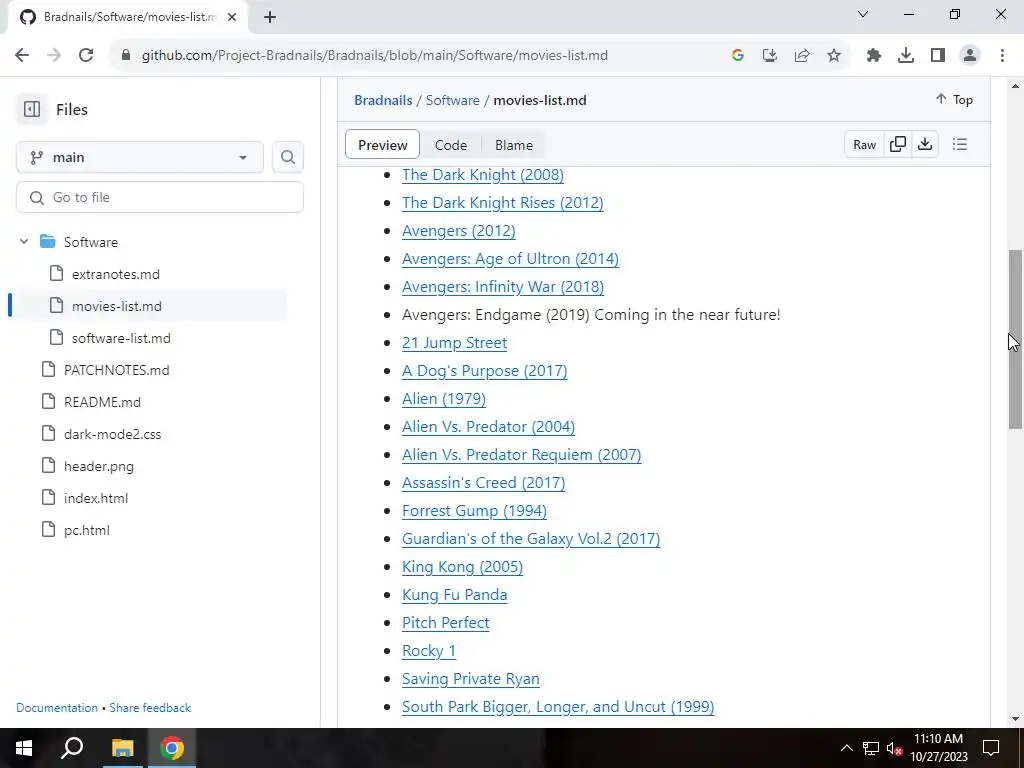Switch to Code tab
The height and width of the screenshot is (768, 1024).
(x=451, y=145)
